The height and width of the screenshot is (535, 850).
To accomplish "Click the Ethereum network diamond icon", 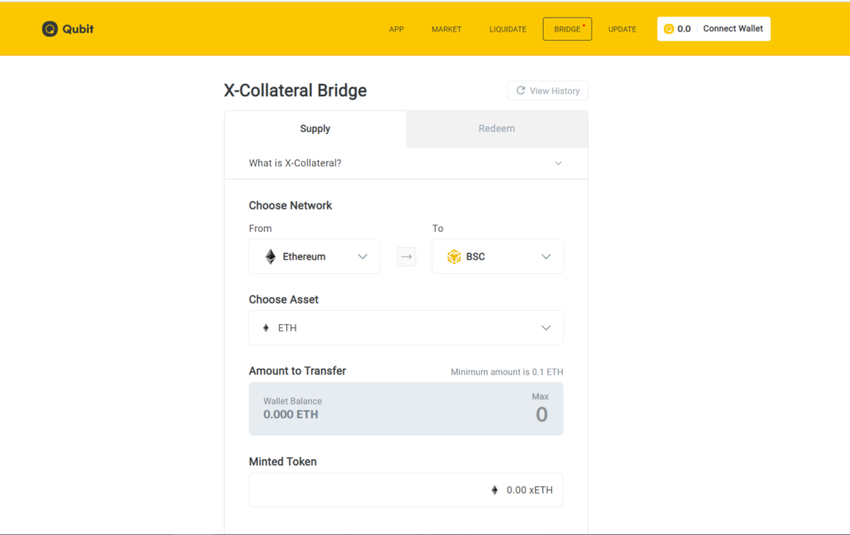I will pos(270,256).
